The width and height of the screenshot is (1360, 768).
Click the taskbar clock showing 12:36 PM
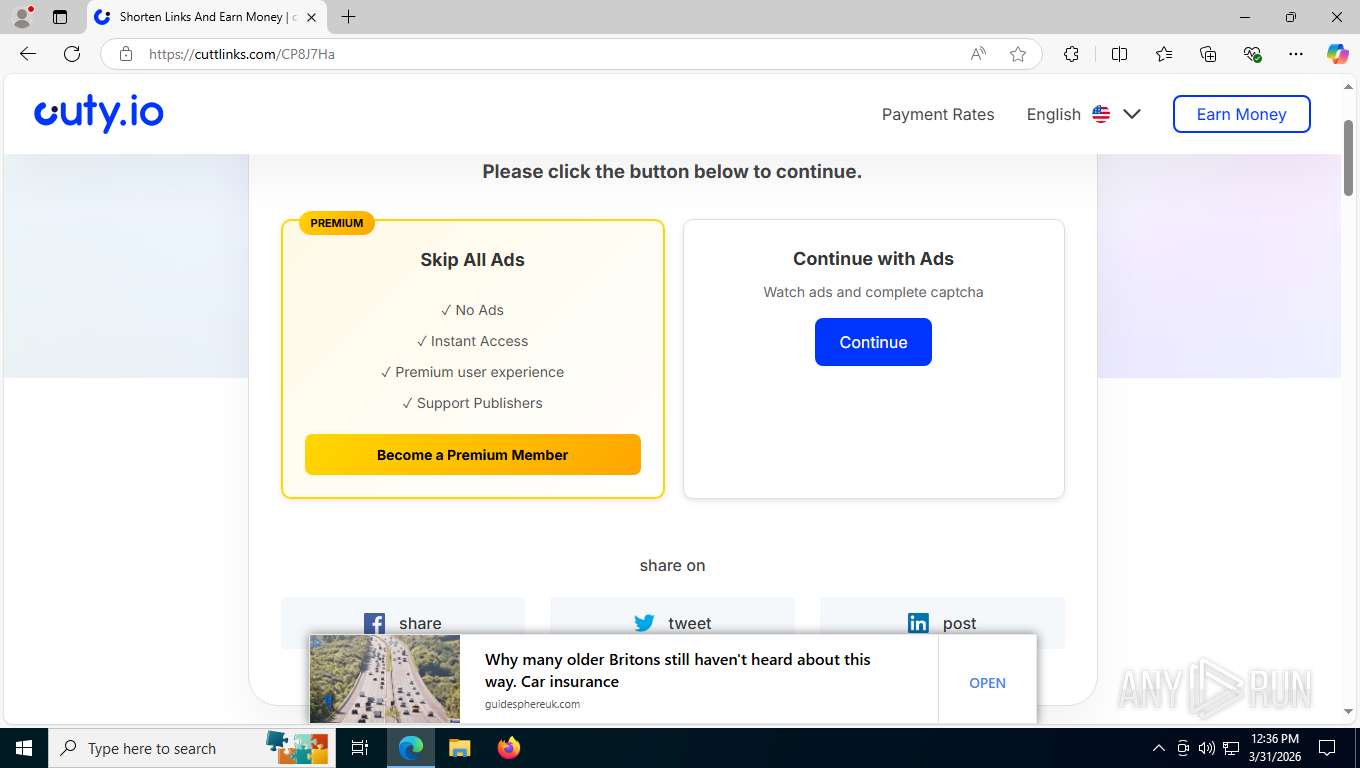pyautogui.click(x=1275, y=748)
